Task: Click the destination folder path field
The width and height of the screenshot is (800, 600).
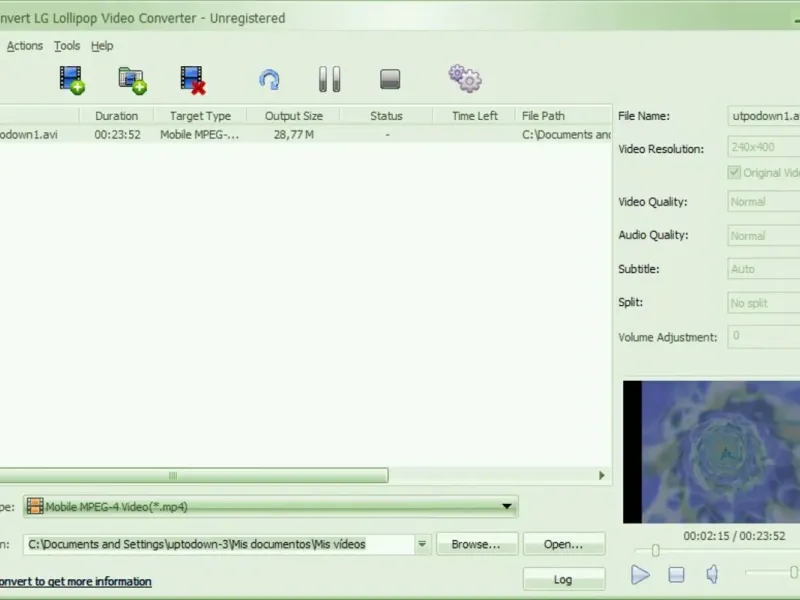Action: (x=218, y=544)
